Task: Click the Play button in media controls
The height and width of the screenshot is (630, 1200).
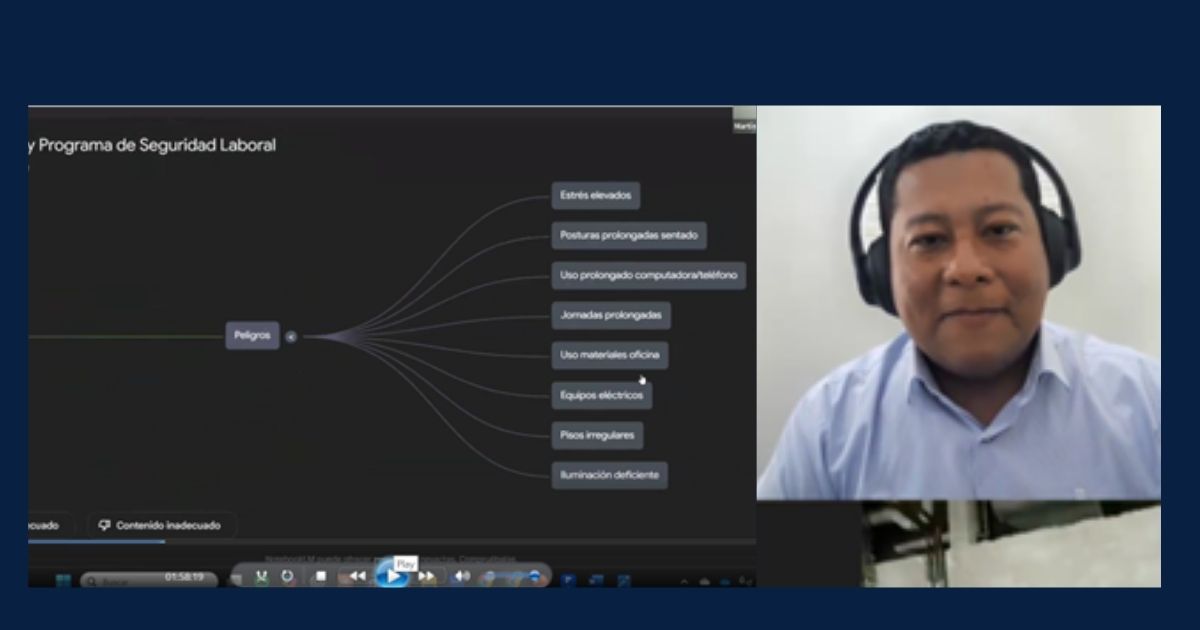Action: [392, 577]
